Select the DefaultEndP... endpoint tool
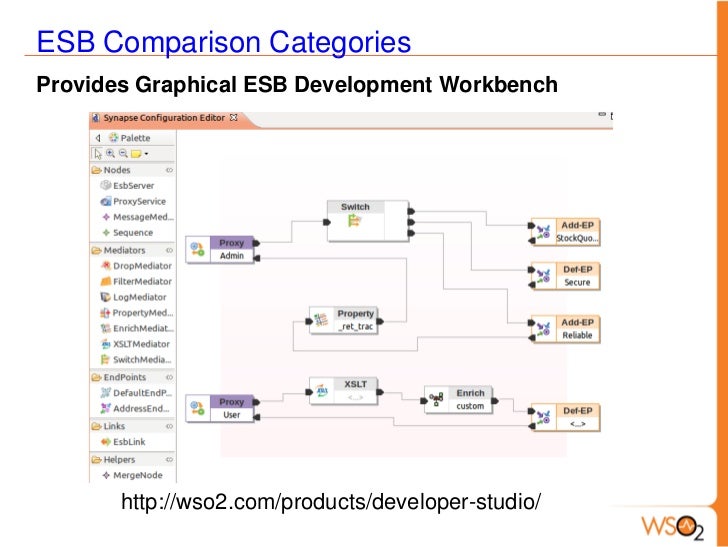 pyautogui.click(x=136, y=393)
